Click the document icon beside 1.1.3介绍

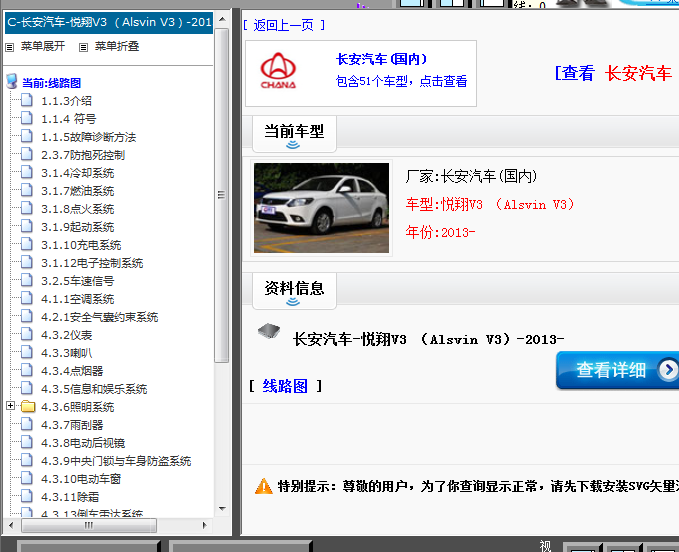[x=27, y=100]
